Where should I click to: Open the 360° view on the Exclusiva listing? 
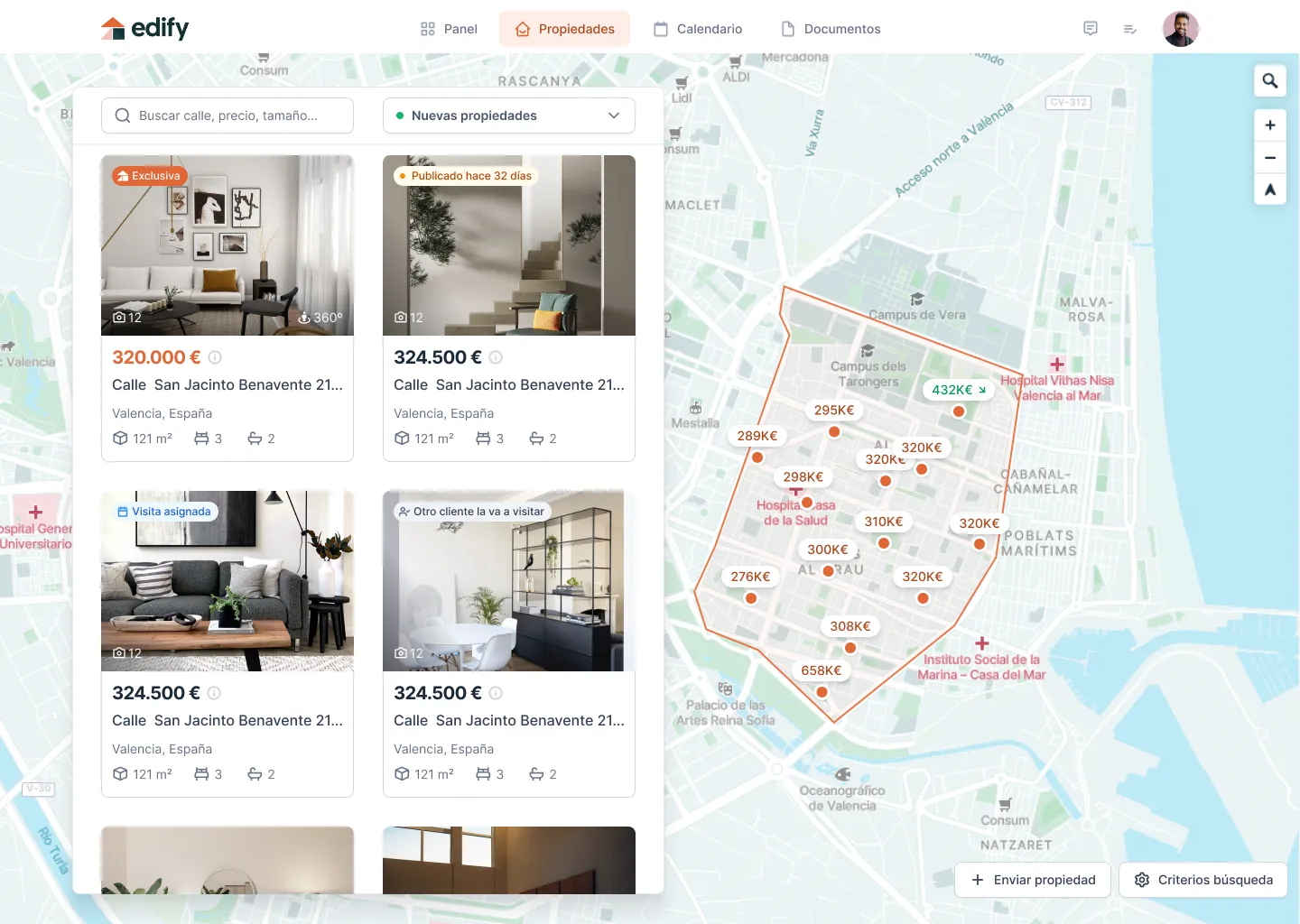click(320, 318)
